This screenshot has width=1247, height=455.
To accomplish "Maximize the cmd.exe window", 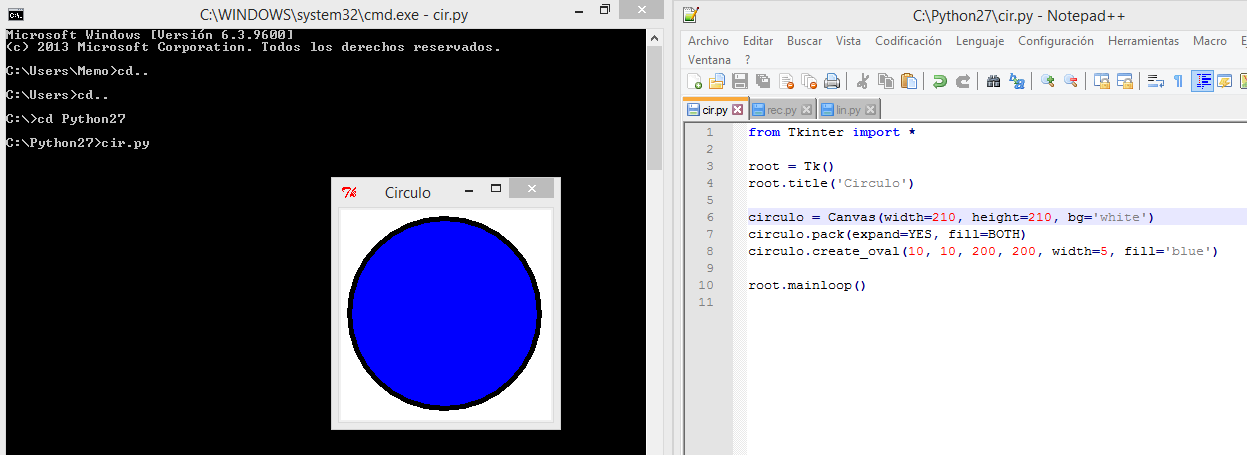I will [x=605, y=10].
